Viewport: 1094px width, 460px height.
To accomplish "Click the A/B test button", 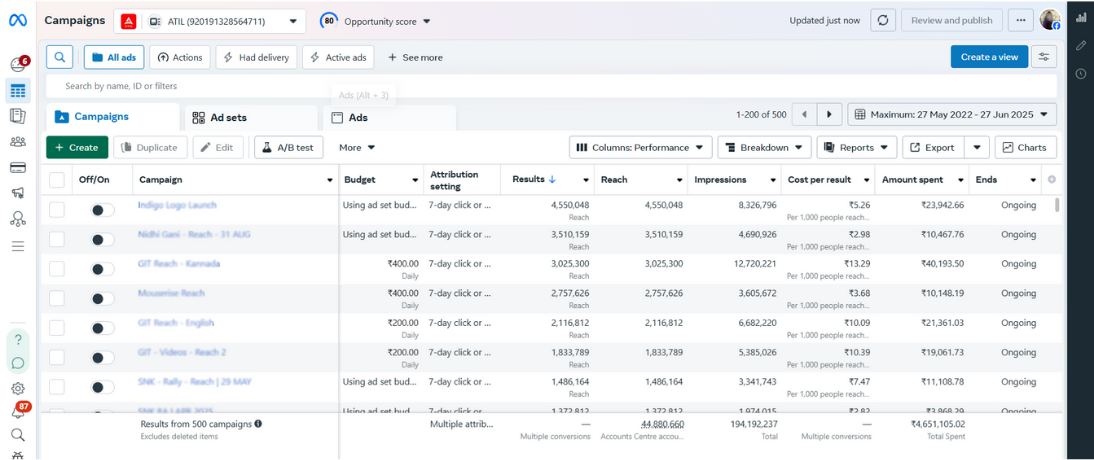I will click(x=288, y=147).
